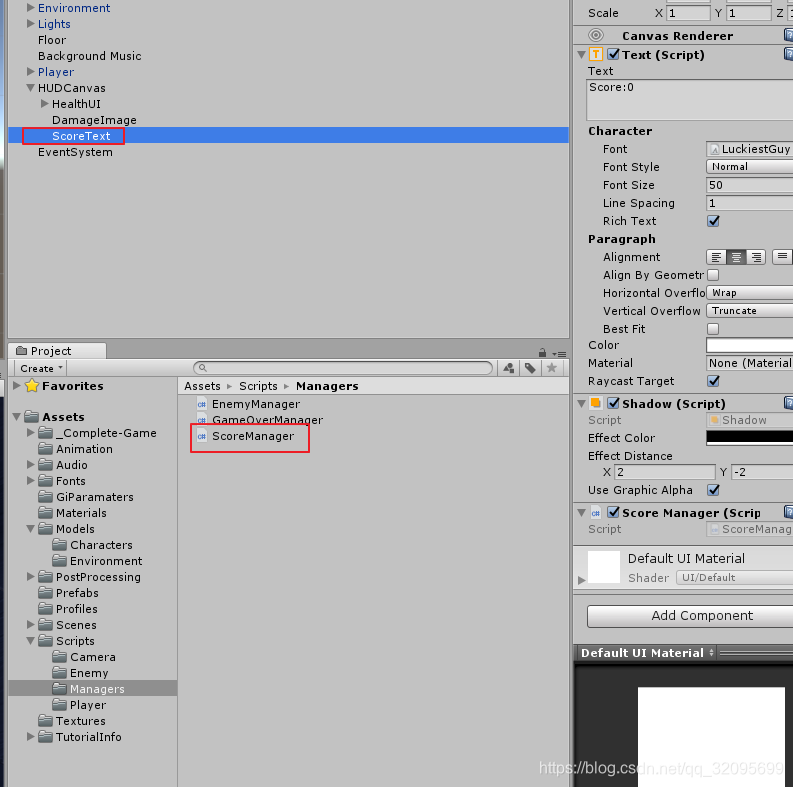Open the Font Style dropdown
Viewport: 793px width, 787px height.
(750, 167)
